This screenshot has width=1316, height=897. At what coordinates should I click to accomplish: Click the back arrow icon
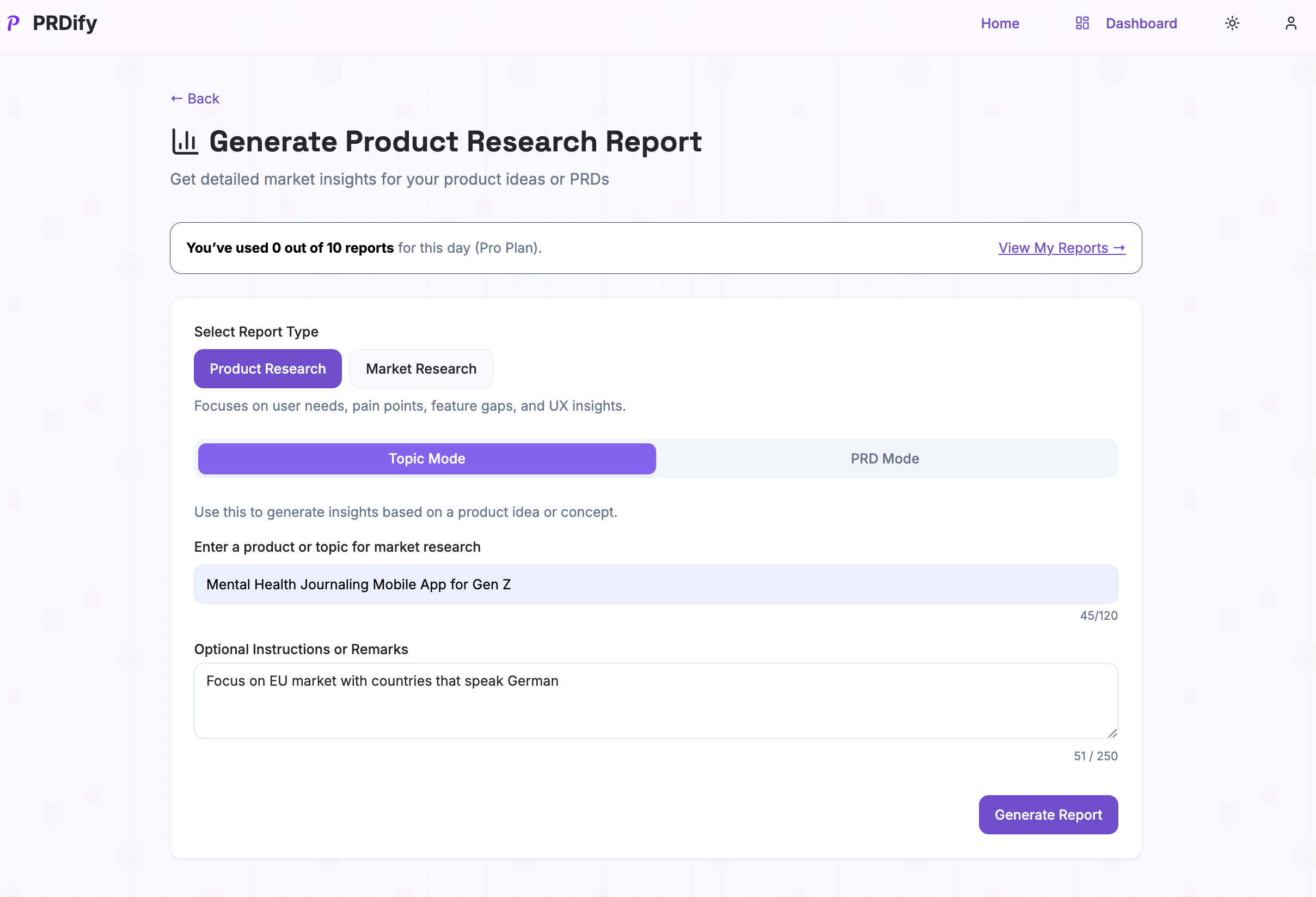click(176, 98)
